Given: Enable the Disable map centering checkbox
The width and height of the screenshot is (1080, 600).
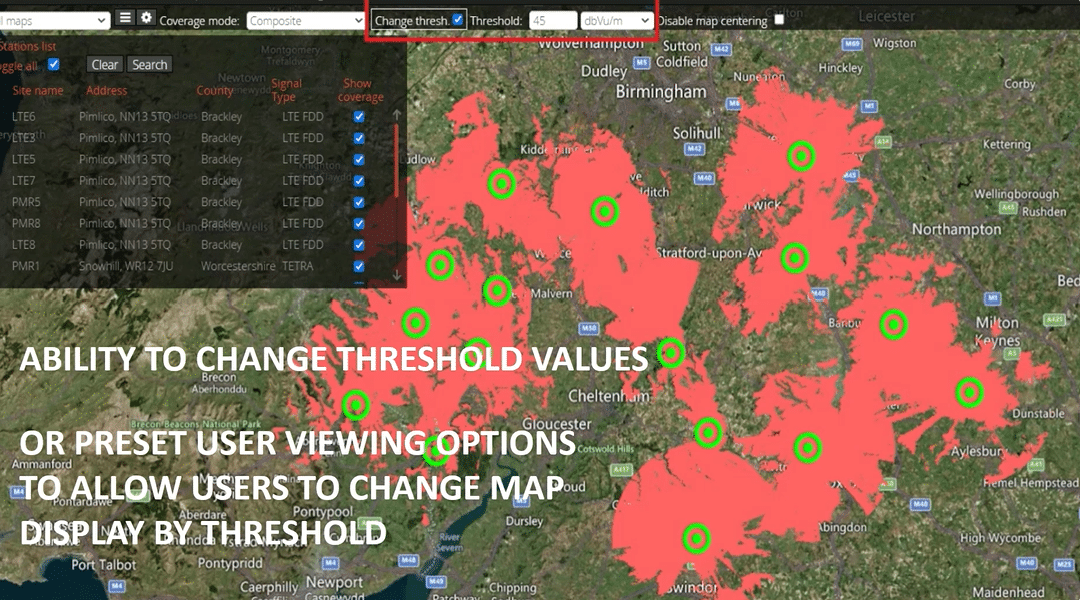Looking at the screenshot, I should tap(779, 19).
